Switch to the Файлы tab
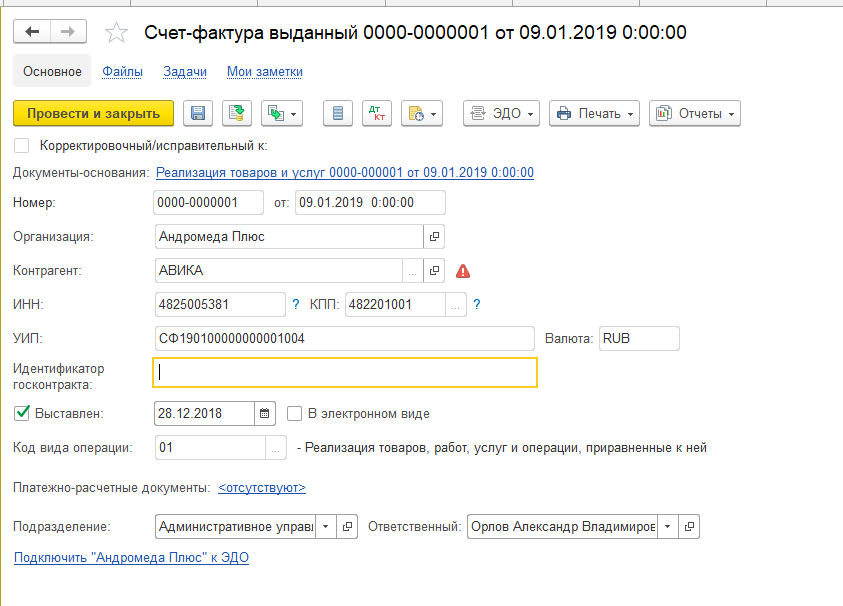Viewport: 843px width, 606px height. 123,72
